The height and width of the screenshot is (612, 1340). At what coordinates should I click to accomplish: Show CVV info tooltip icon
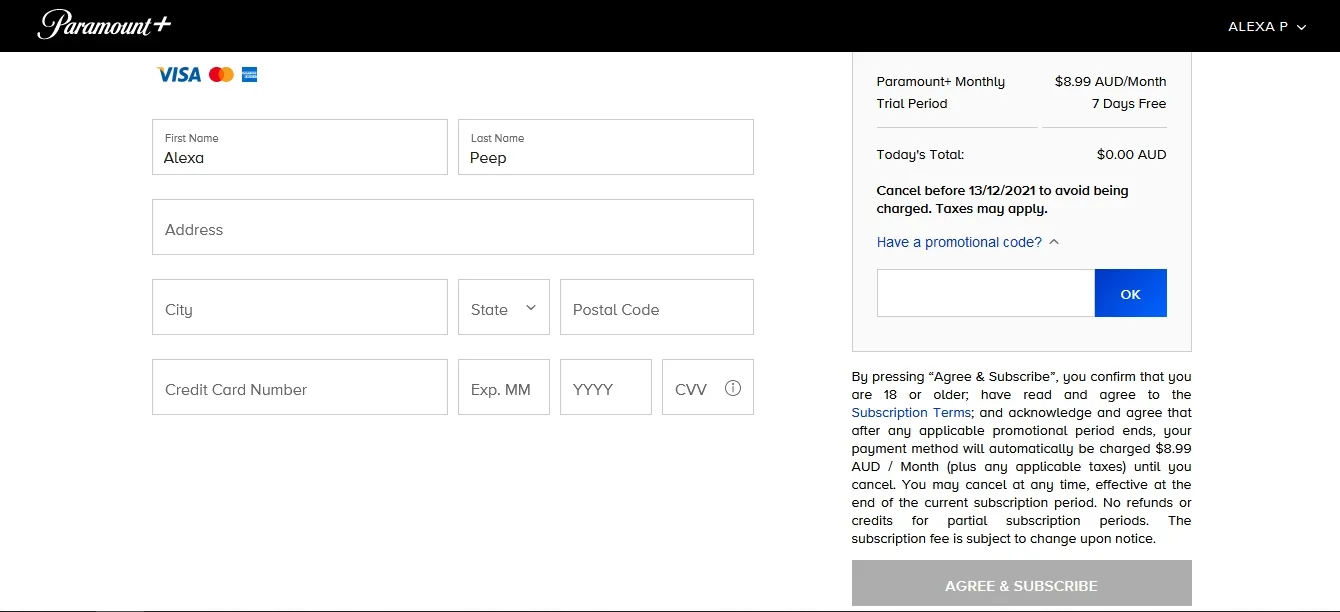click(733, 388)
